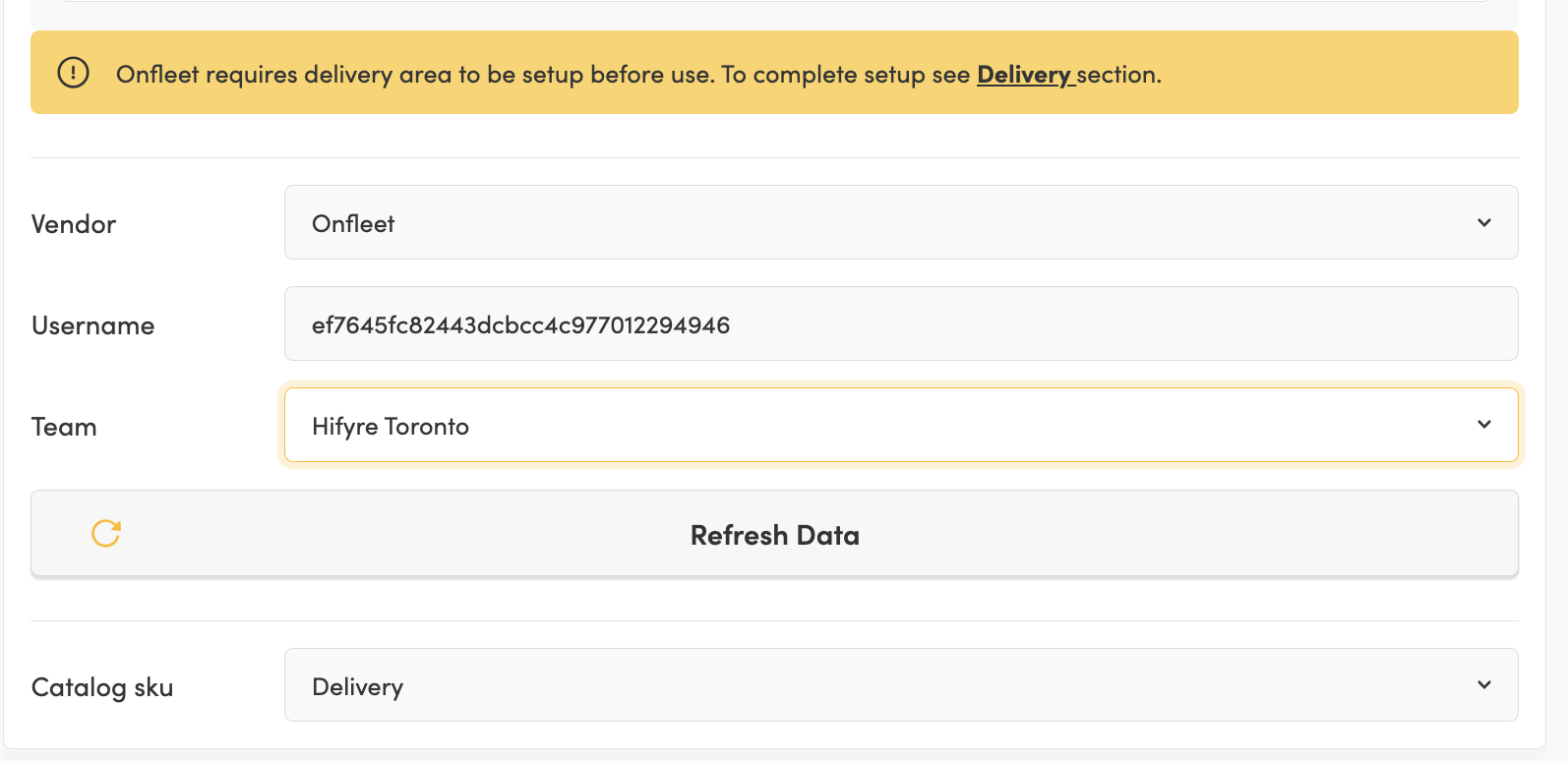Click the Hifyre Toronto selected value text
The height and width of the screenshot is (761, 1568).
point(391,427)
